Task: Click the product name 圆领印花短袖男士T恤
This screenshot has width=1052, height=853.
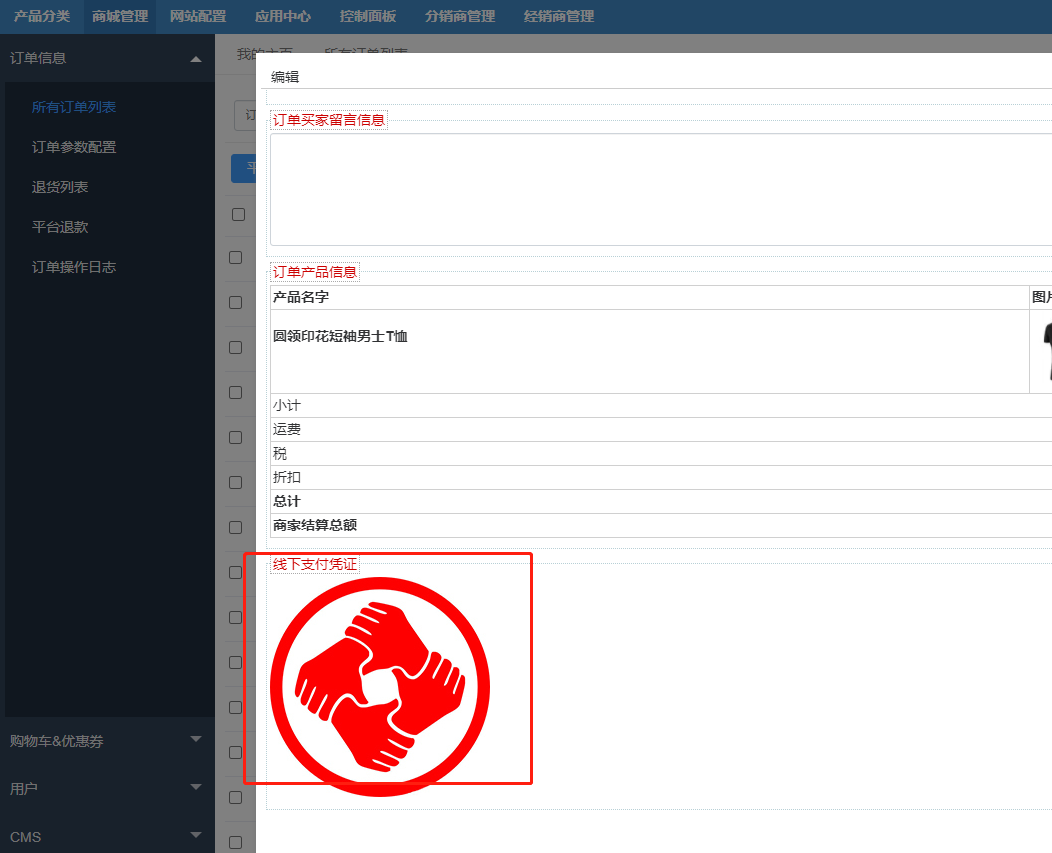Action: pos(340,336)
